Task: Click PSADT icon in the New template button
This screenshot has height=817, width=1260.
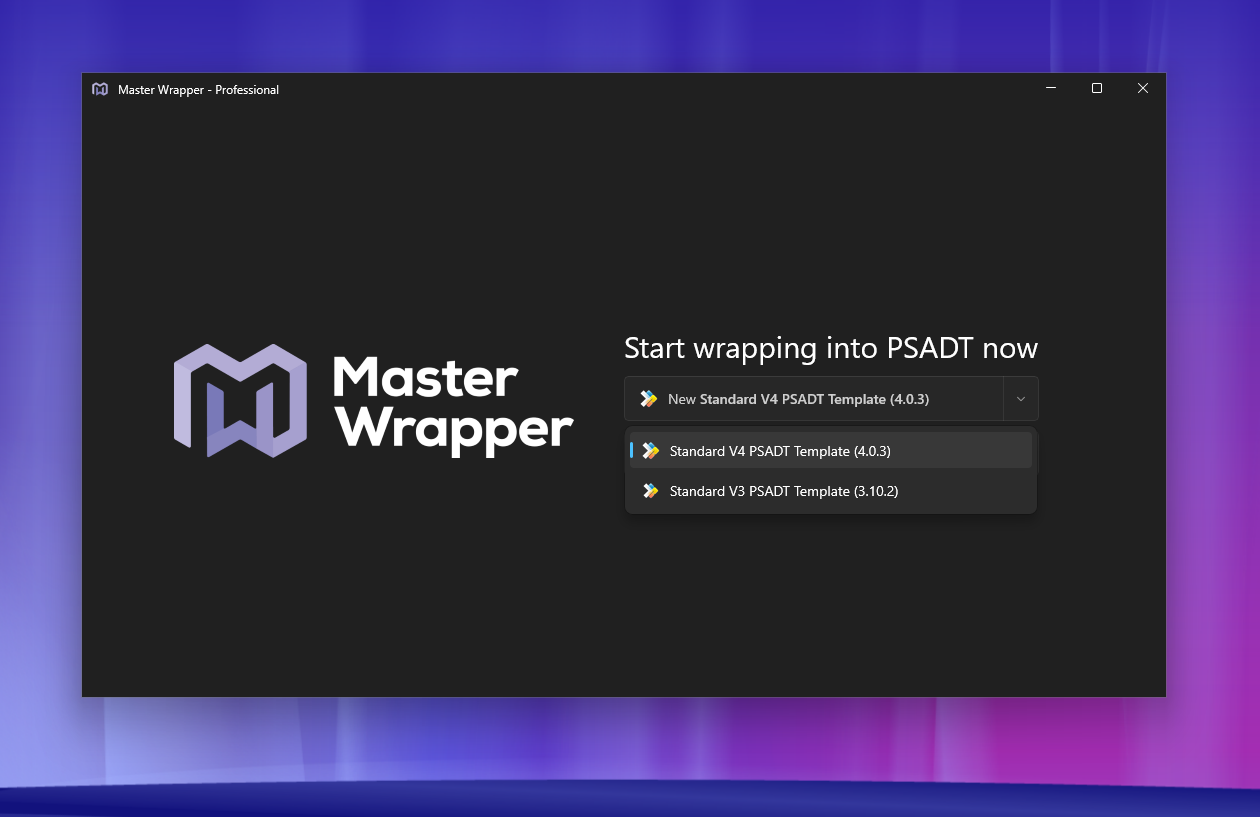Action: (x=648, y=399)
